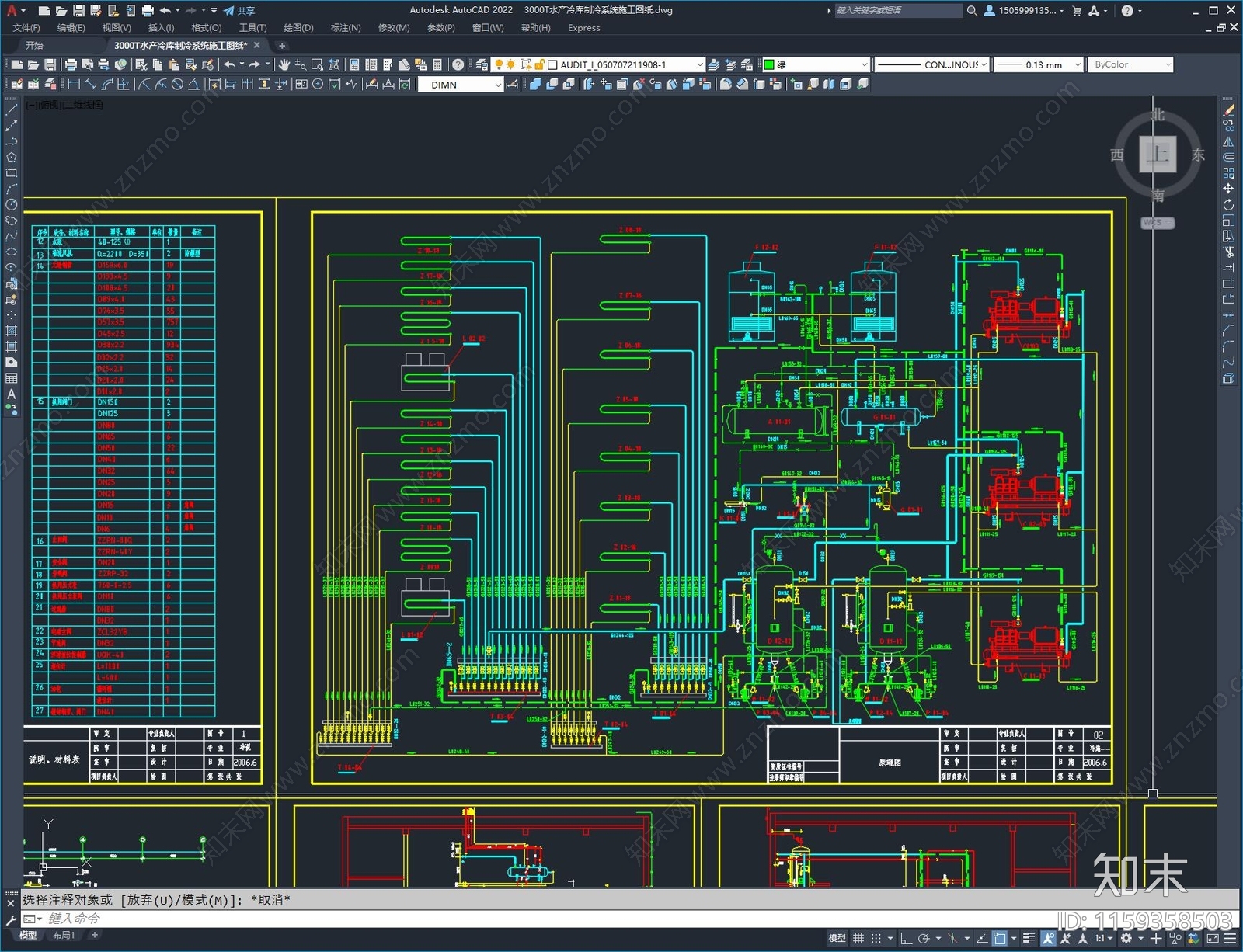This screenshot has height=952, width=1243.
Task: Click the 共享 share button
Action: [239, 11]
